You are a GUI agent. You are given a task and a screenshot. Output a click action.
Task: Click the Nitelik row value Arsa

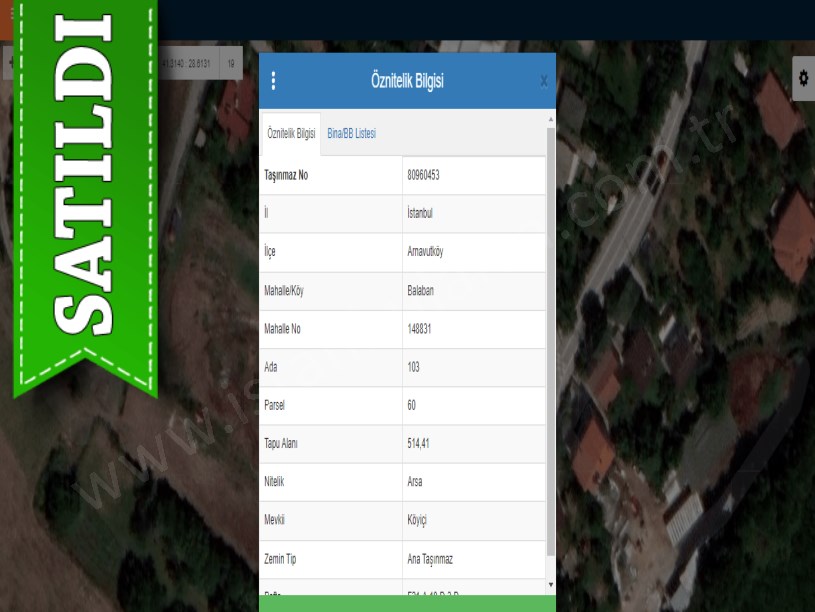415,482
